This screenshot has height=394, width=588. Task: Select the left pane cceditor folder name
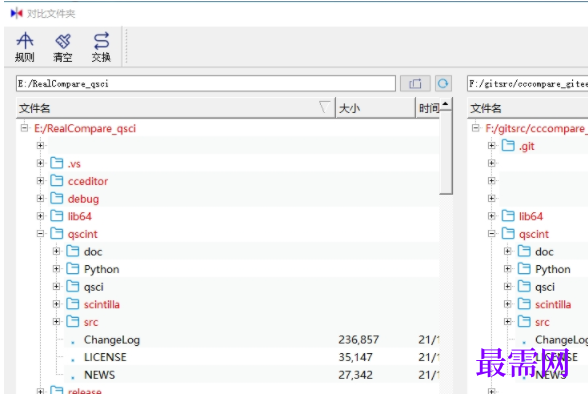88,181
